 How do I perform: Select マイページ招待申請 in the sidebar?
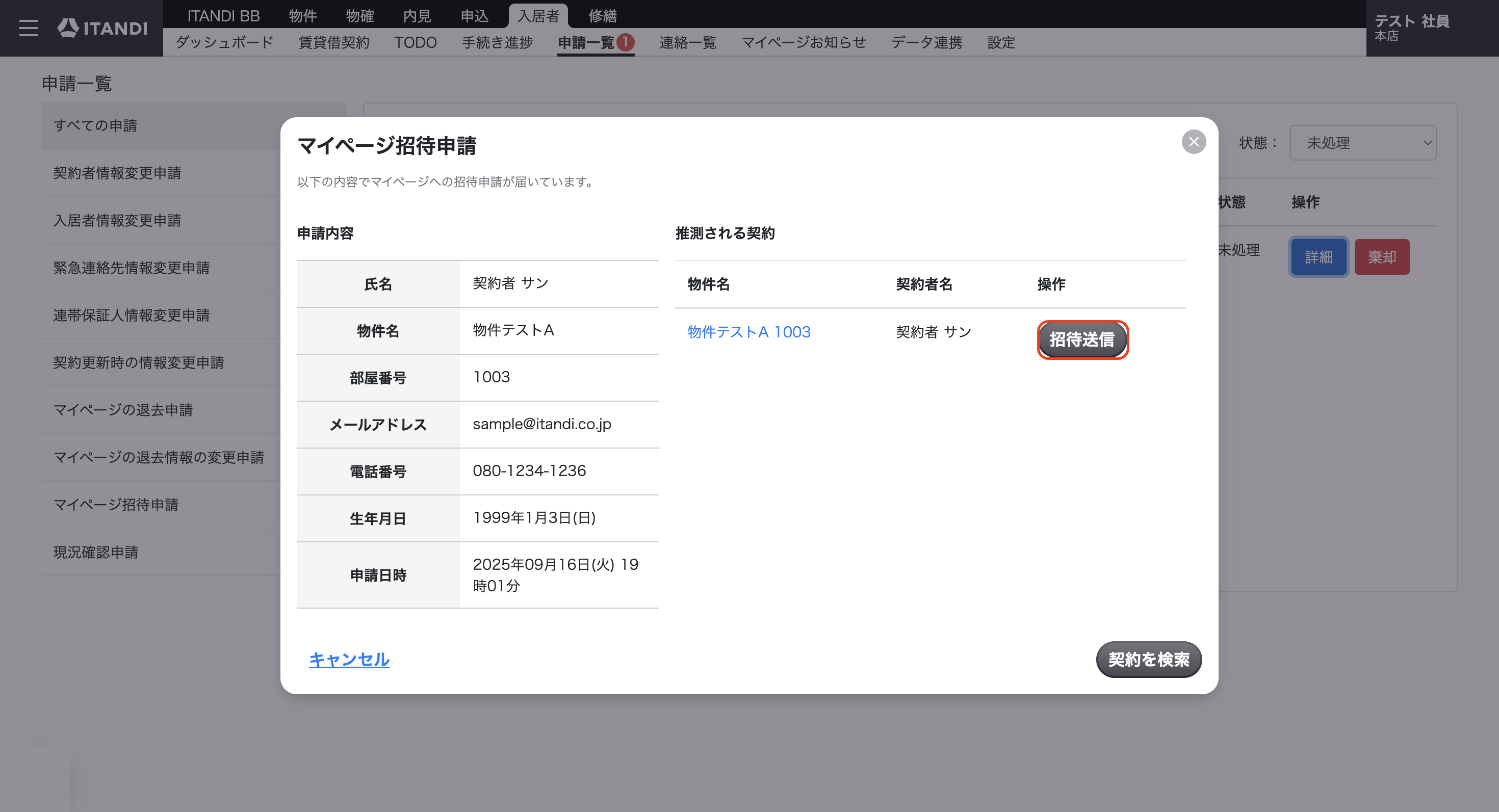pos(161,505)
